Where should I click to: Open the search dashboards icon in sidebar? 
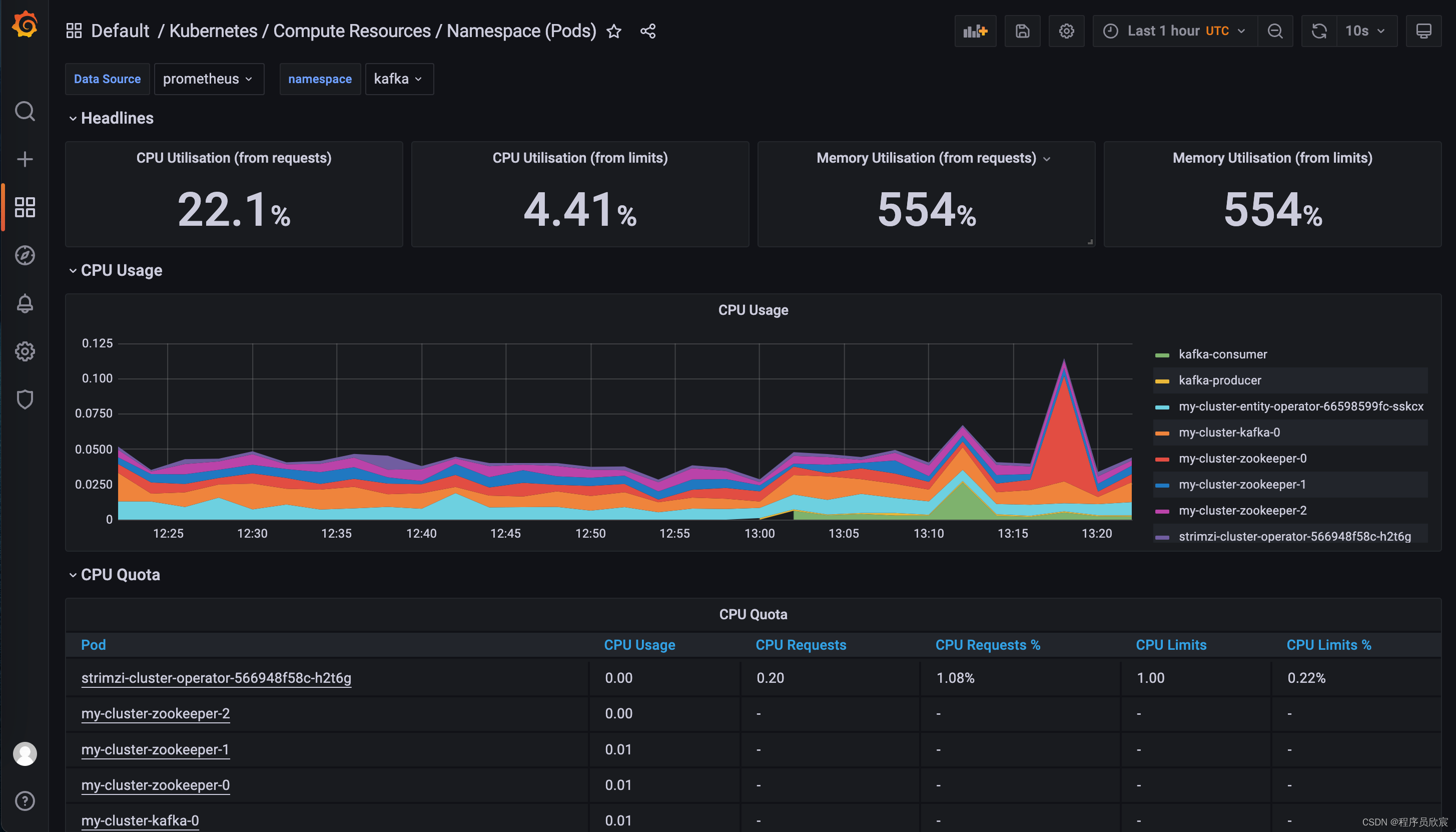(25, 112)
